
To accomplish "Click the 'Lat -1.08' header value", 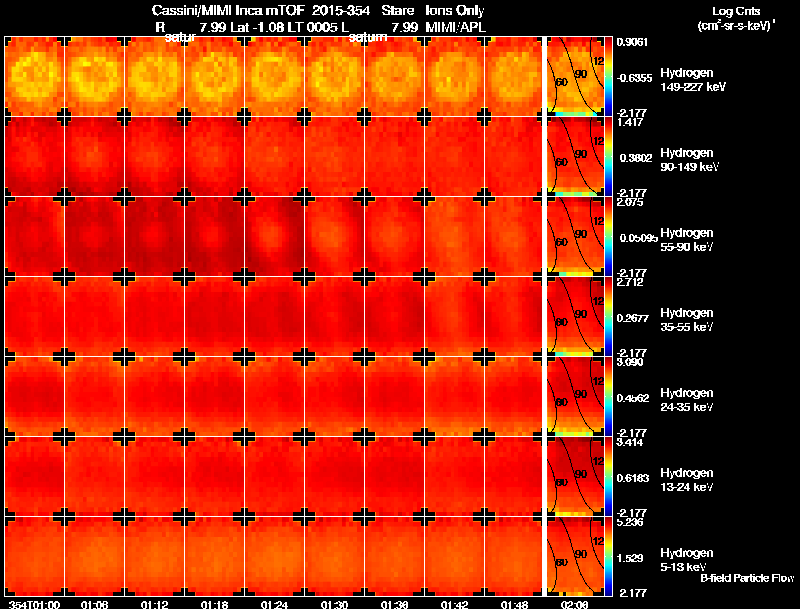I will [257, 27].
